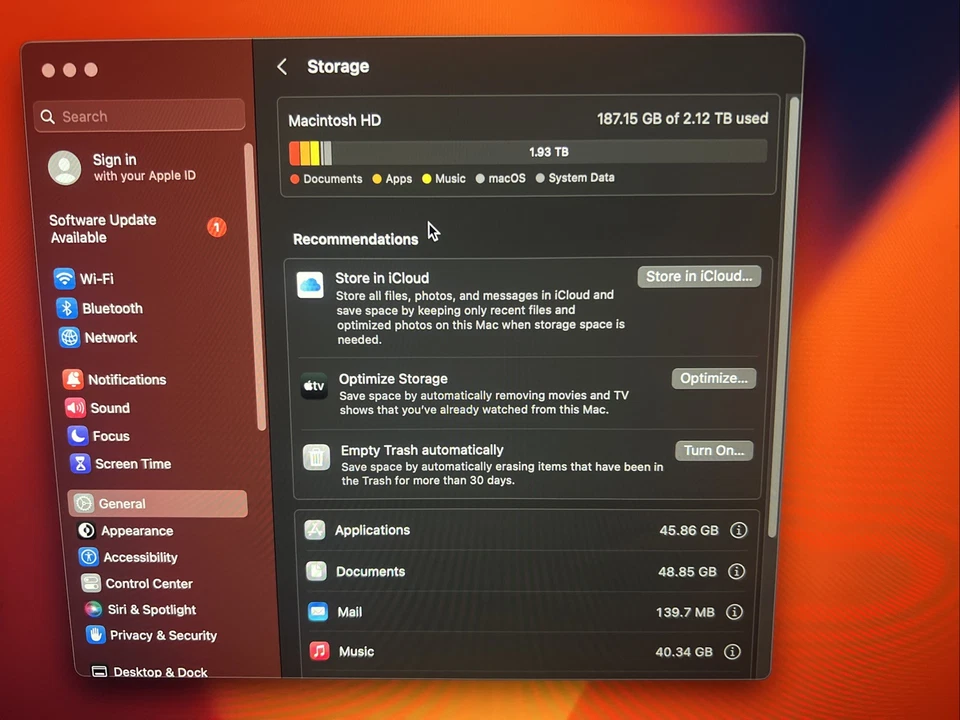Click Store in iCloud... button
The image size is (960, 720).
[699, 277]
